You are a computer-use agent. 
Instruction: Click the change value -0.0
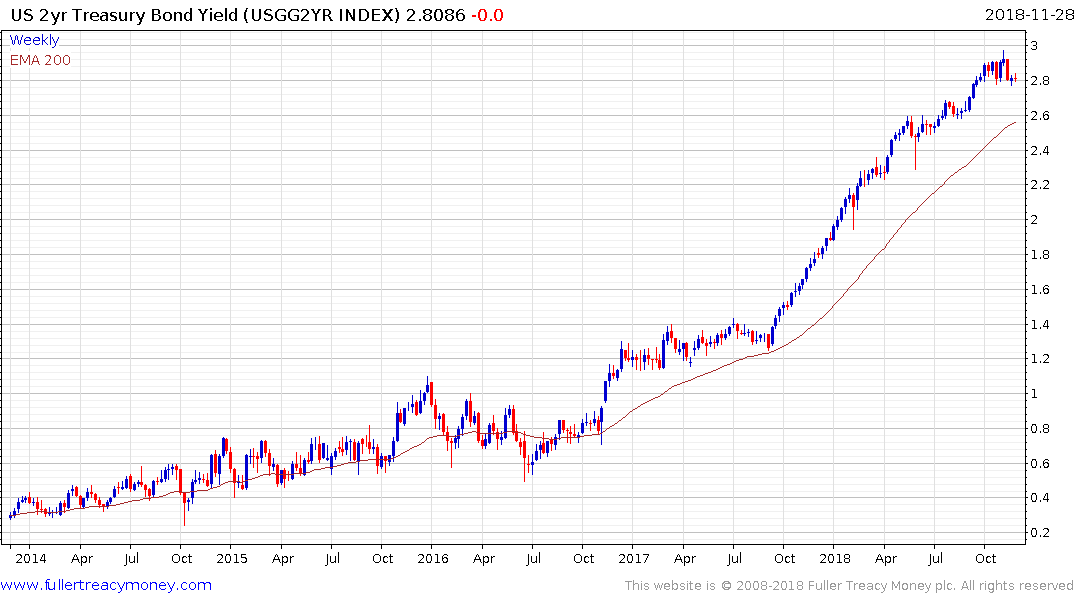tap(487, 15)
